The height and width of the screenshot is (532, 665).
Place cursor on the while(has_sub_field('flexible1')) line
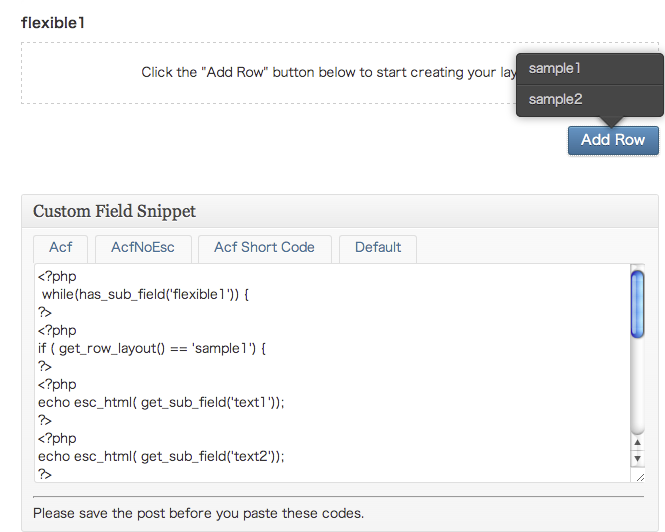(145, 294)
